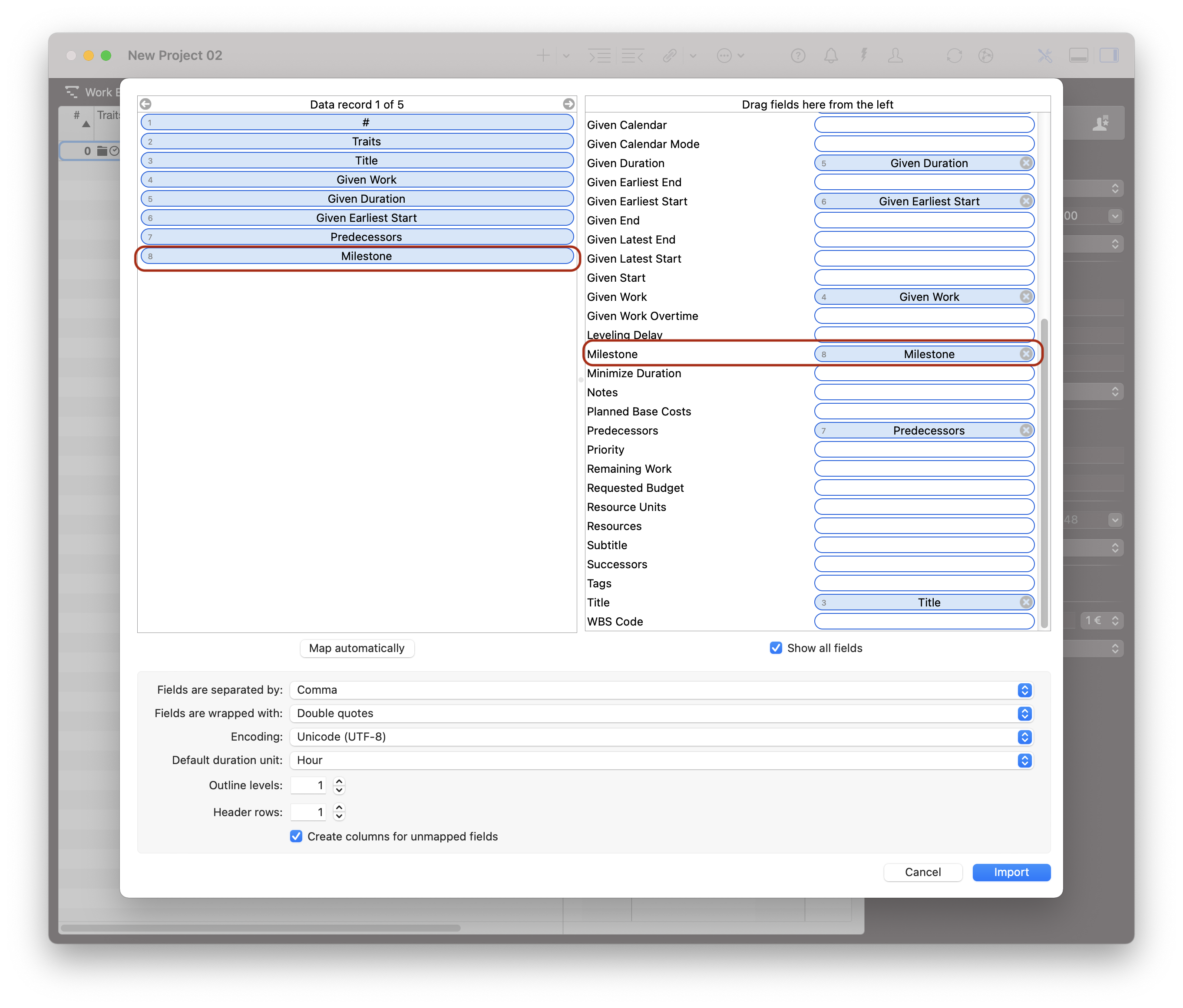This screenshot has width=1183, height=1008.
Task: Click the Header rows stepper
Action: coord(339,812)
